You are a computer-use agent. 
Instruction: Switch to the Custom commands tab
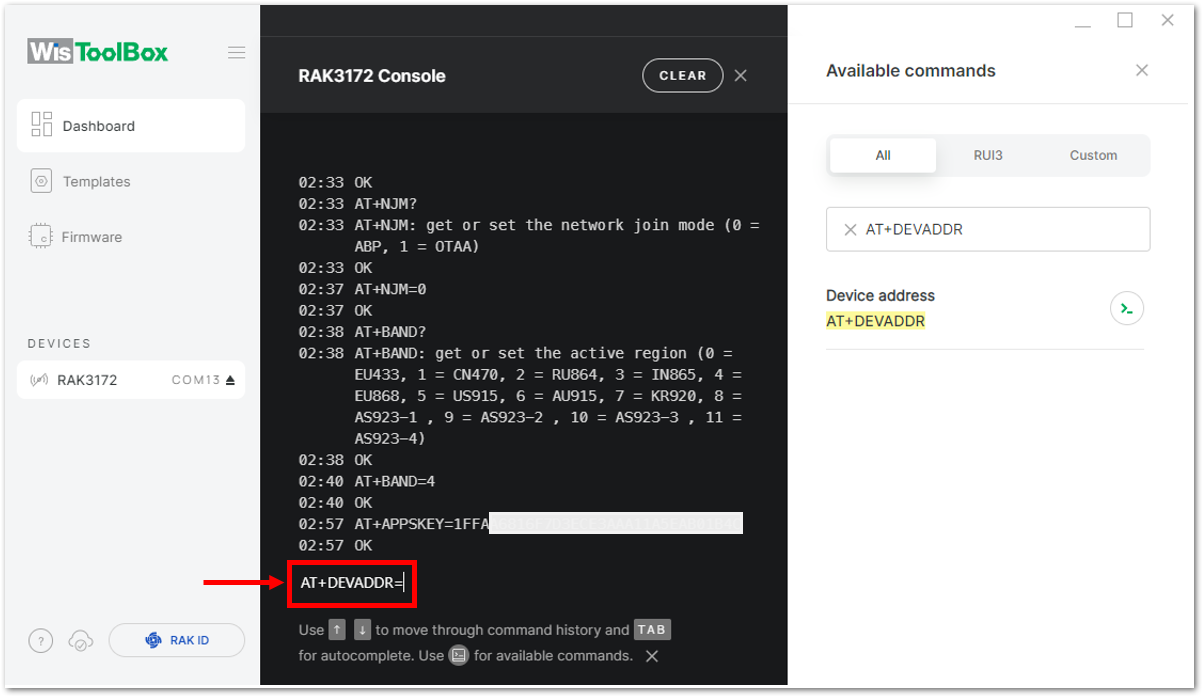tap(1093, 155)
